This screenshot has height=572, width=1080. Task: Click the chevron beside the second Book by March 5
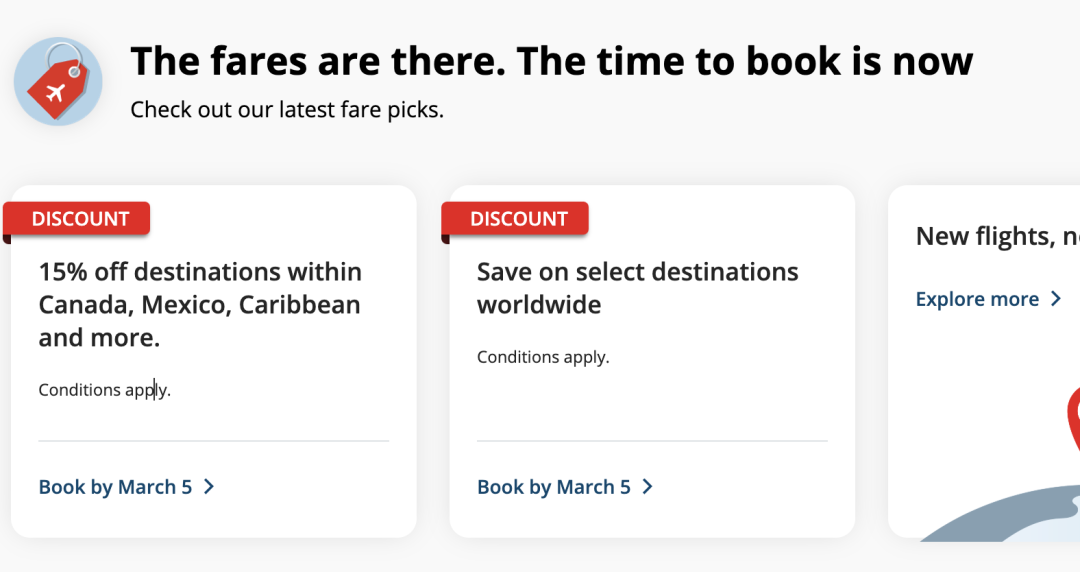pos(647,487)
